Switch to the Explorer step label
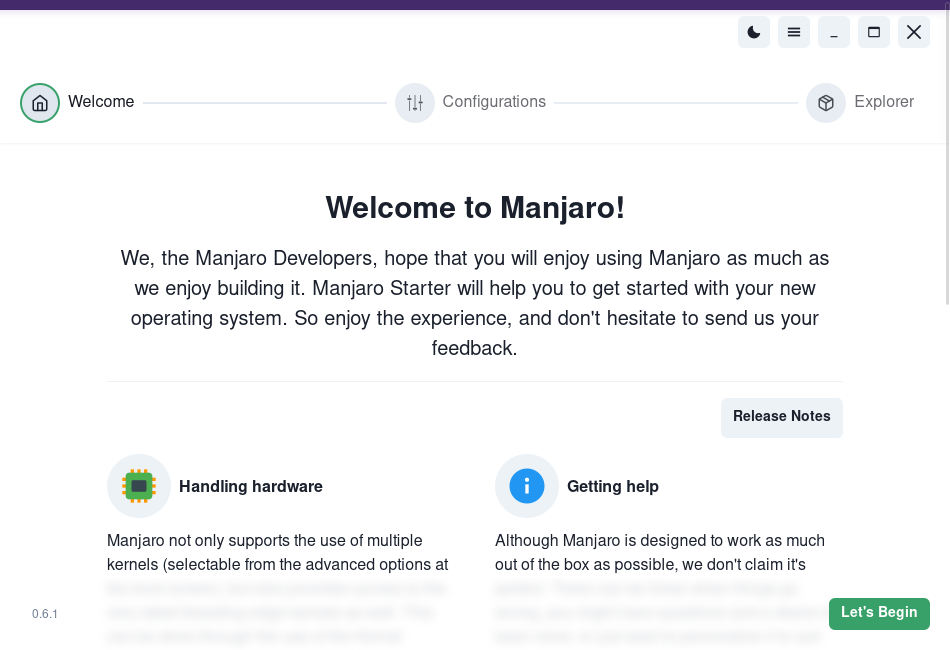Screen dimensions: 950x650 [x=884, y=102]
